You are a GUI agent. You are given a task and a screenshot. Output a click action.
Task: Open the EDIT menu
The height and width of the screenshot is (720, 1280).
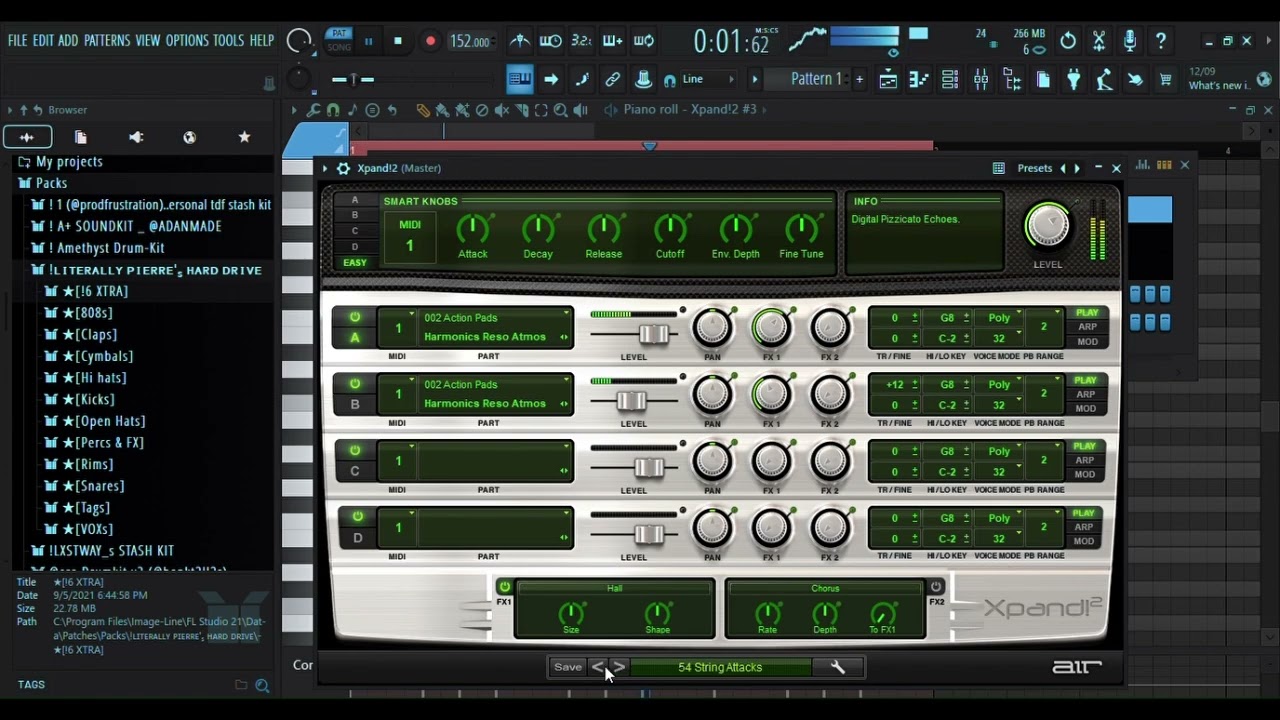[x=43, y=41]
